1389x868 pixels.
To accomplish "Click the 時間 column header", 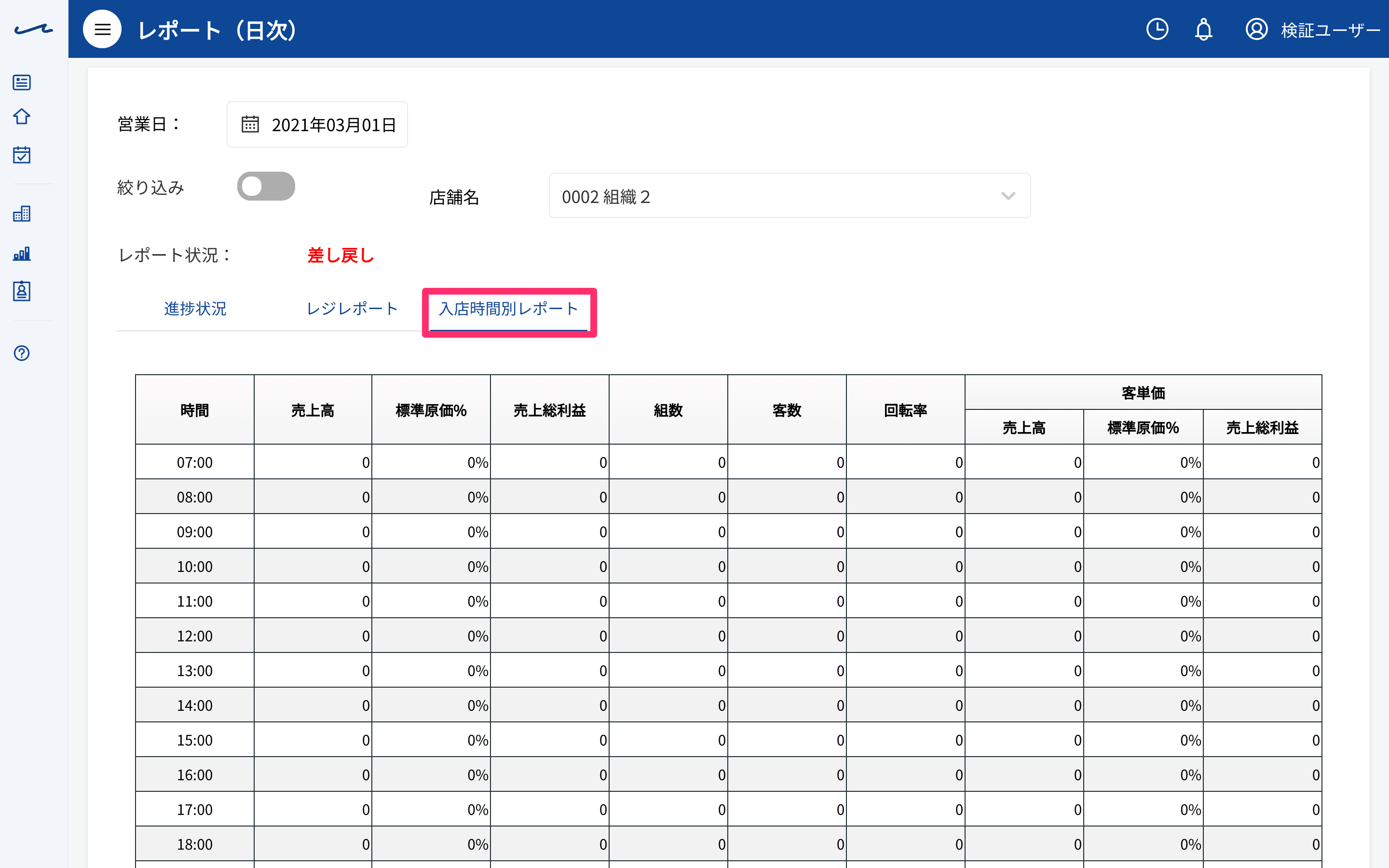I will point(194,410).
